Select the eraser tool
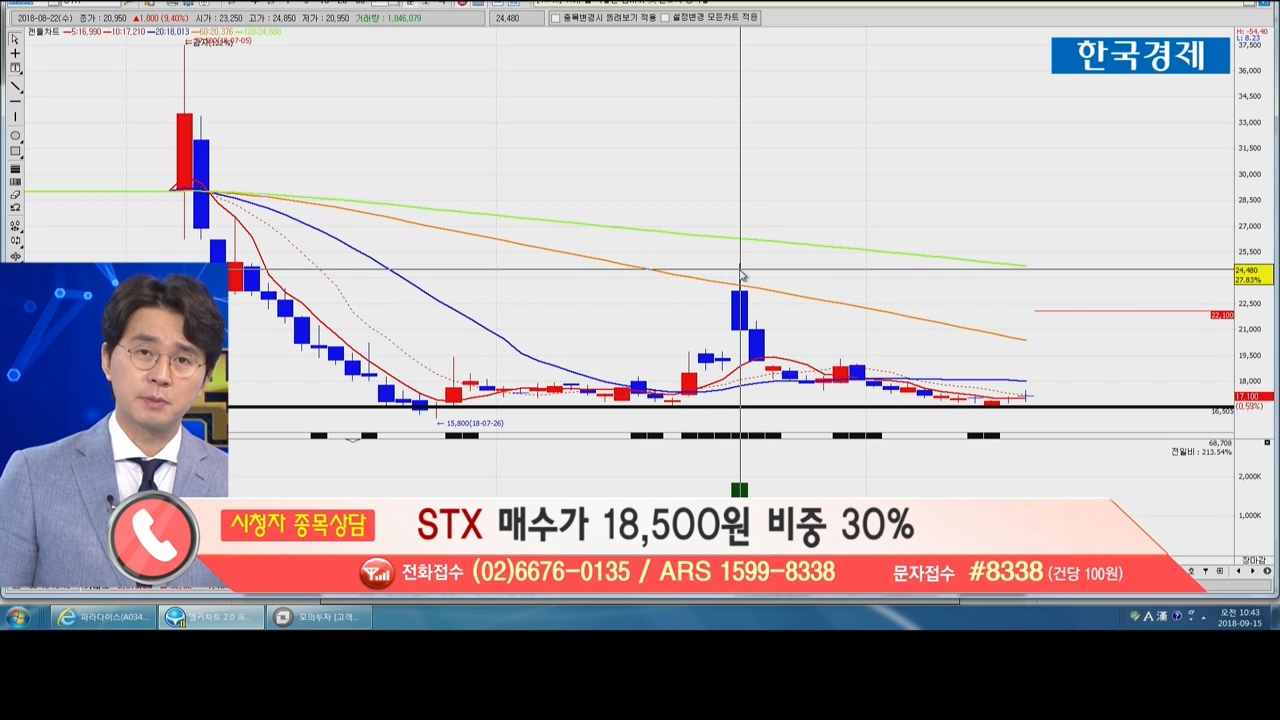 (x=15, y=195)
